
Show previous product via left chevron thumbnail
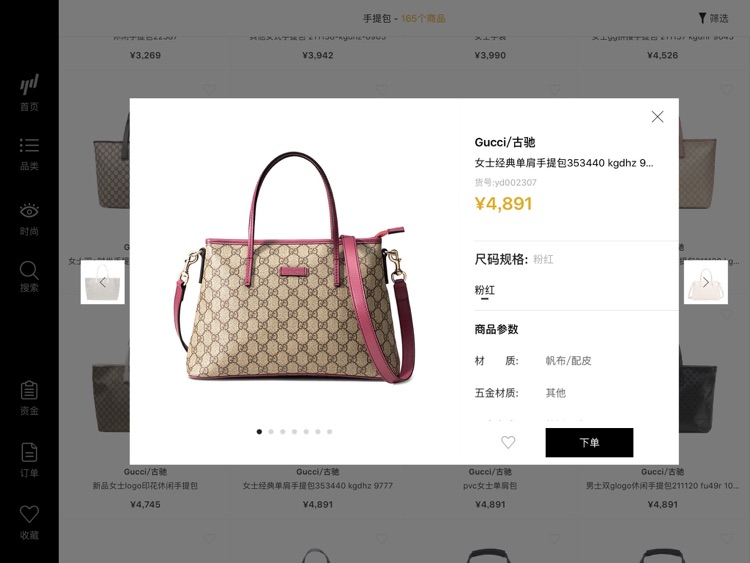pyautogui.click(x=102, y=282)
